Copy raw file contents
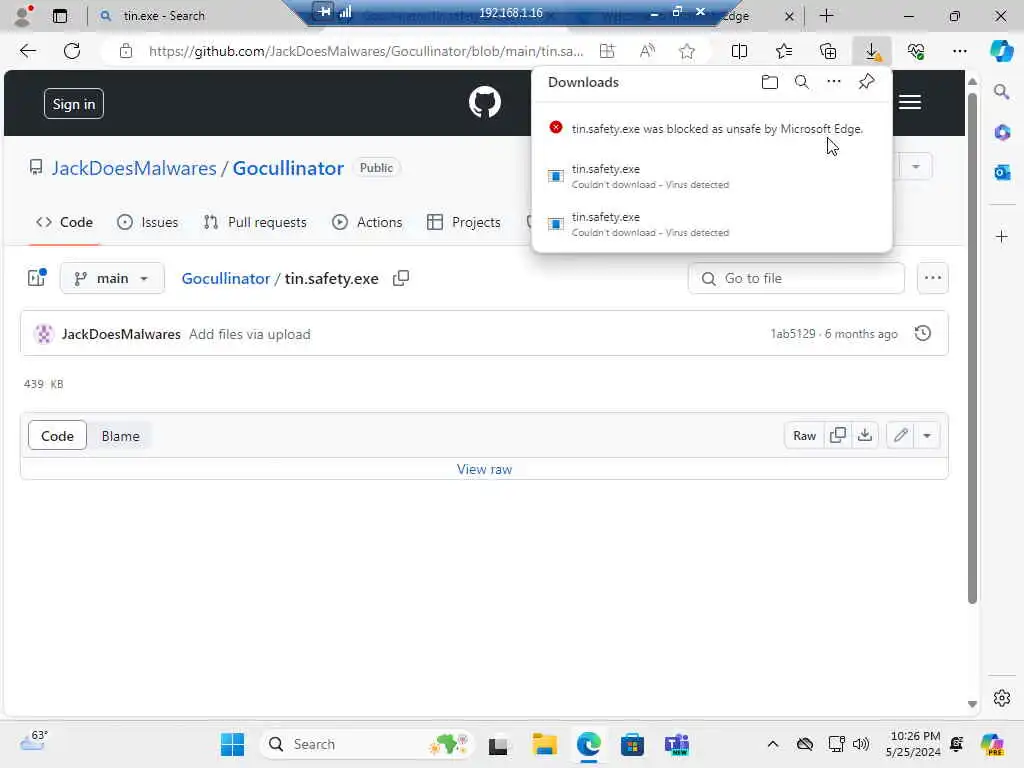This screenshot has width=1024, height=768. pyautogui.click(x=838, y=436)
